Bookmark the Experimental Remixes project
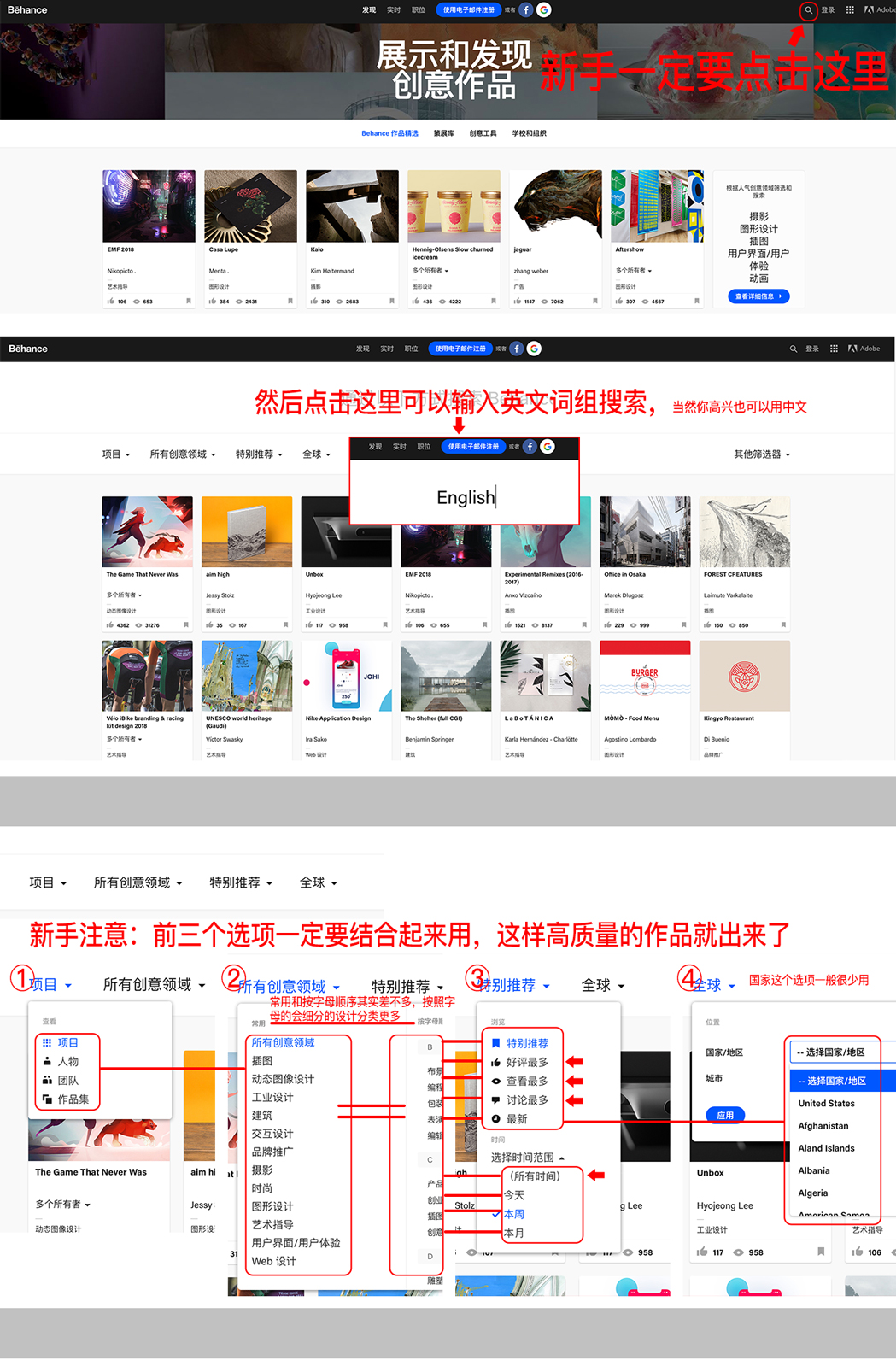 584,625
